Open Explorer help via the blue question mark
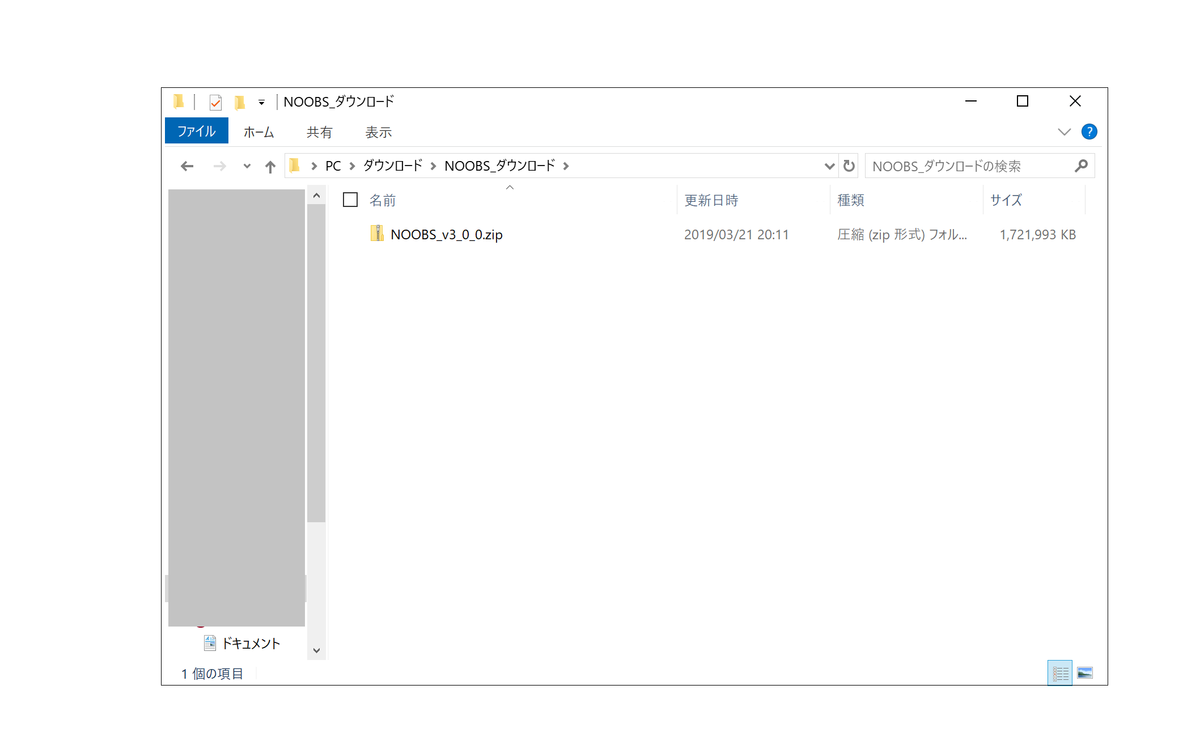1200x753 pixels. (x=1089, y=131)
